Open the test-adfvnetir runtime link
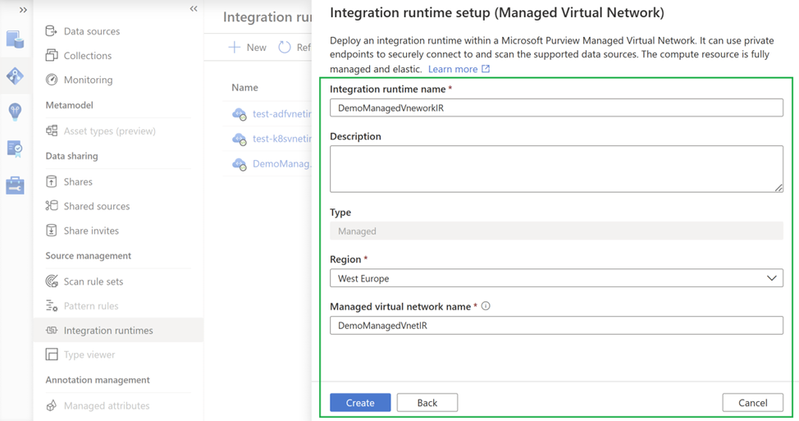The image size is (799, 421). tap(282, 114)
